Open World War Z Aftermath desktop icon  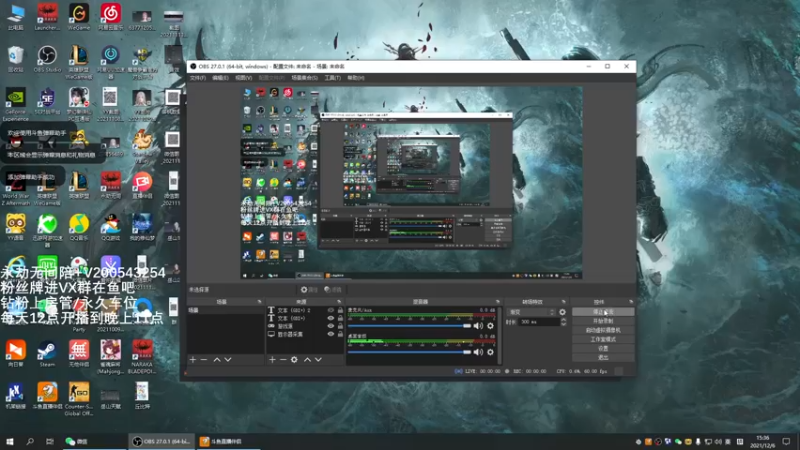[15, 188]
